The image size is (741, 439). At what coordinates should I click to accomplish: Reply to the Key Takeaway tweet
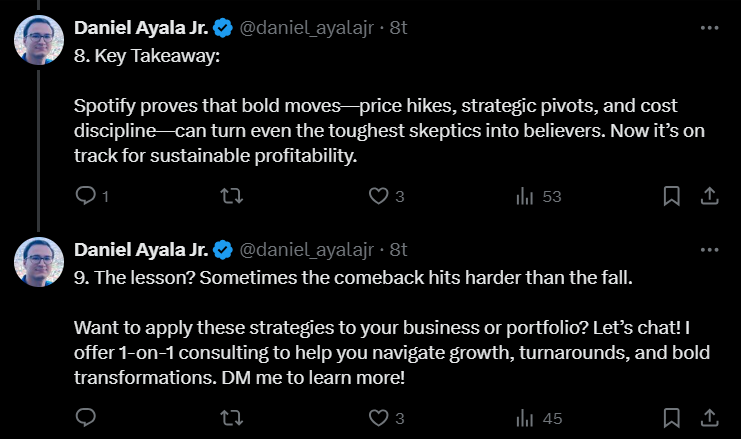pyautogui.click(x=86, y=196)
